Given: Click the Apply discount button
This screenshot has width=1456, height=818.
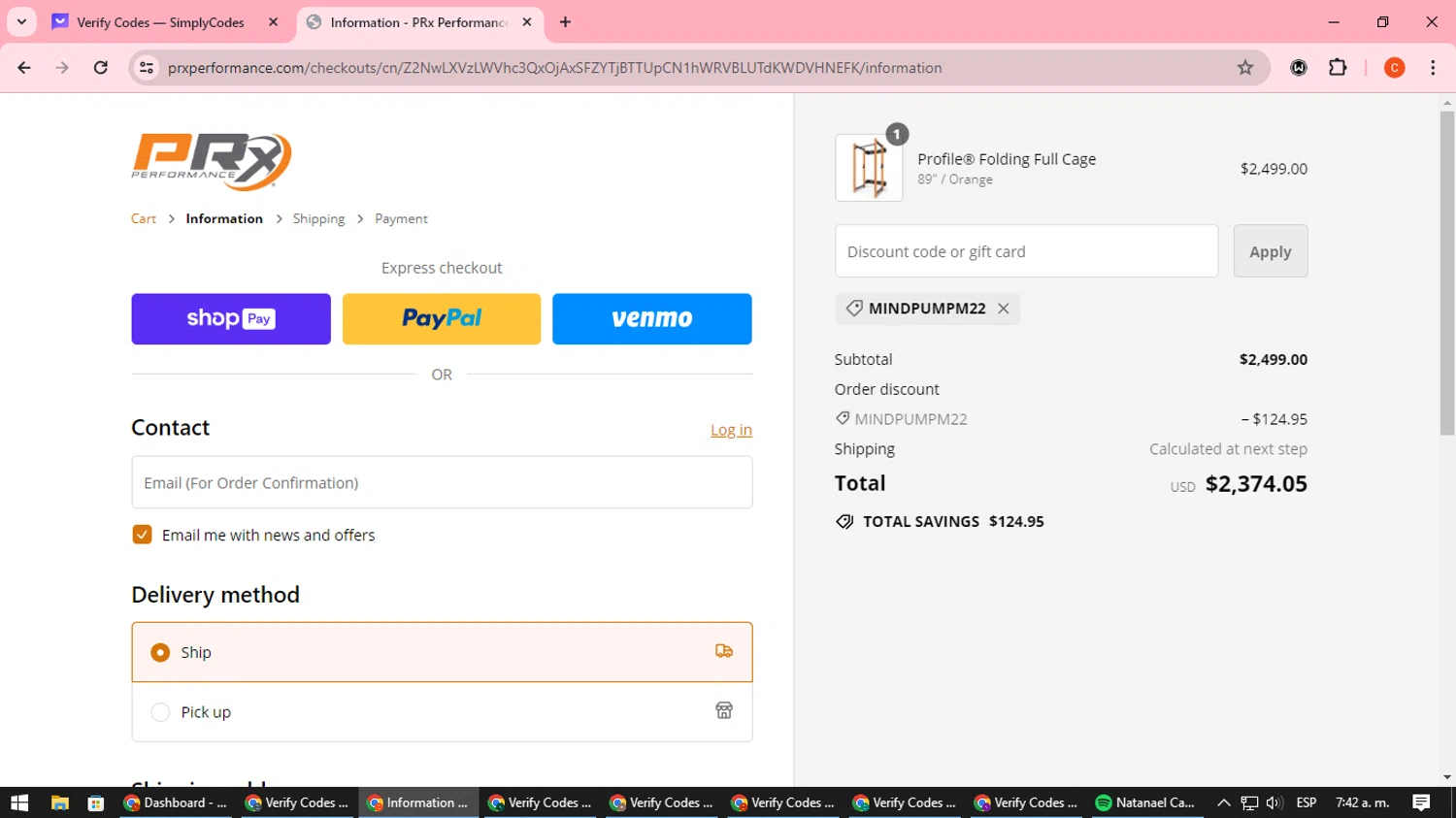Looking at the screenshot, I should pyautogui.click(x=1271, y=251).
